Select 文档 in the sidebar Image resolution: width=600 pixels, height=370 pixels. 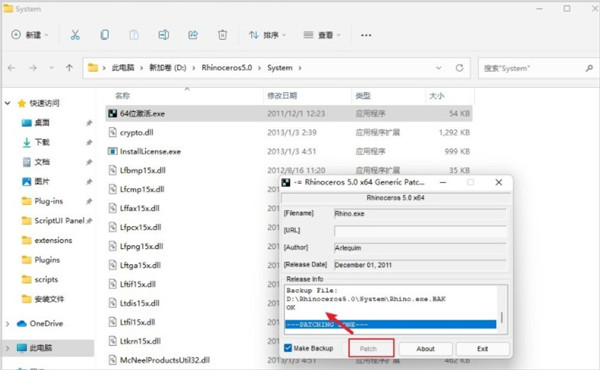tap(42, 162)
